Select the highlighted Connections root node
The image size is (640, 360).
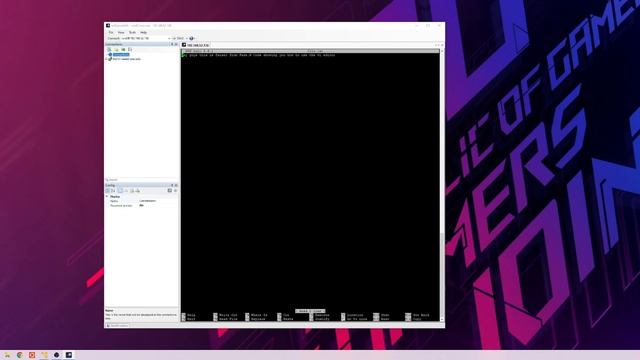pyautogui.click(x=121, y=54)
